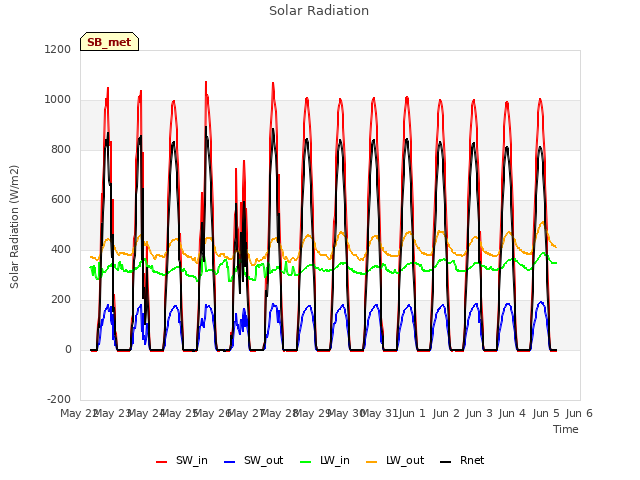640x480 pixels.
Task: Toggle the SW_out legend entry
Action: pos(253,460)
